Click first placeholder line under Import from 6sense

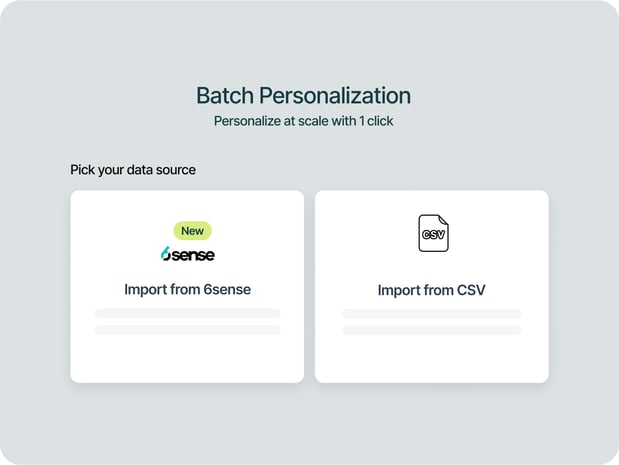187,313
